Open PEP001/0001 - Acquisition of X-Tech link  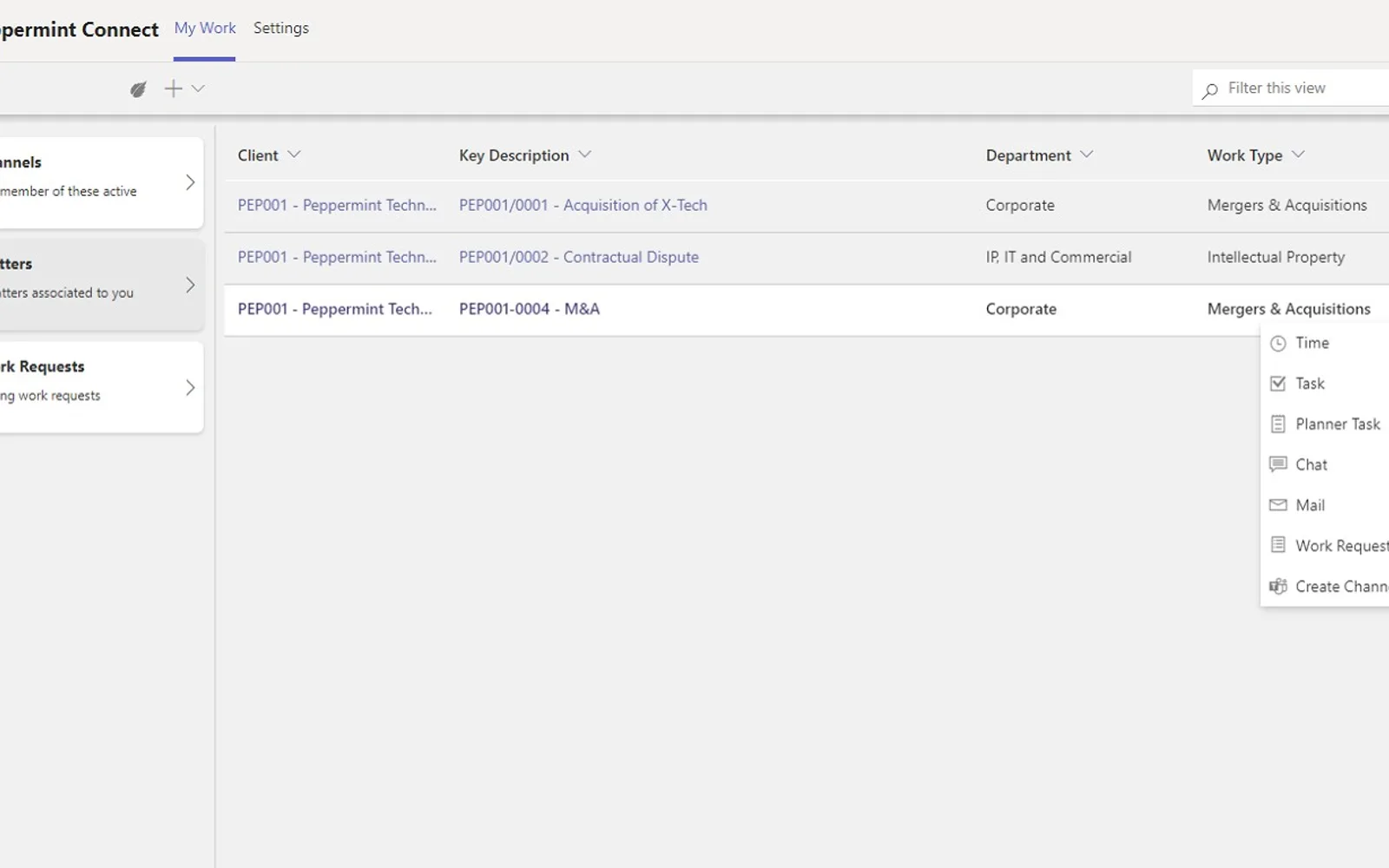(x=583, y=206)
